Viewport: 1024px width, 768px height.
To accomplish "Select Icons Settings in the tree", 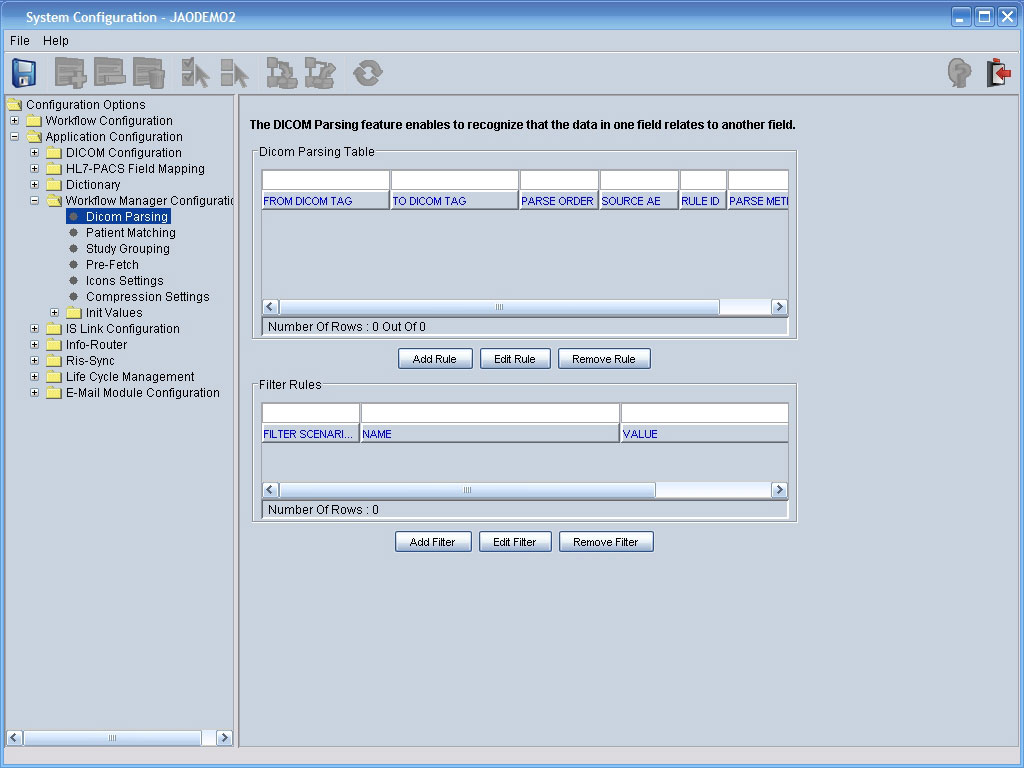I will click(125, 281).
